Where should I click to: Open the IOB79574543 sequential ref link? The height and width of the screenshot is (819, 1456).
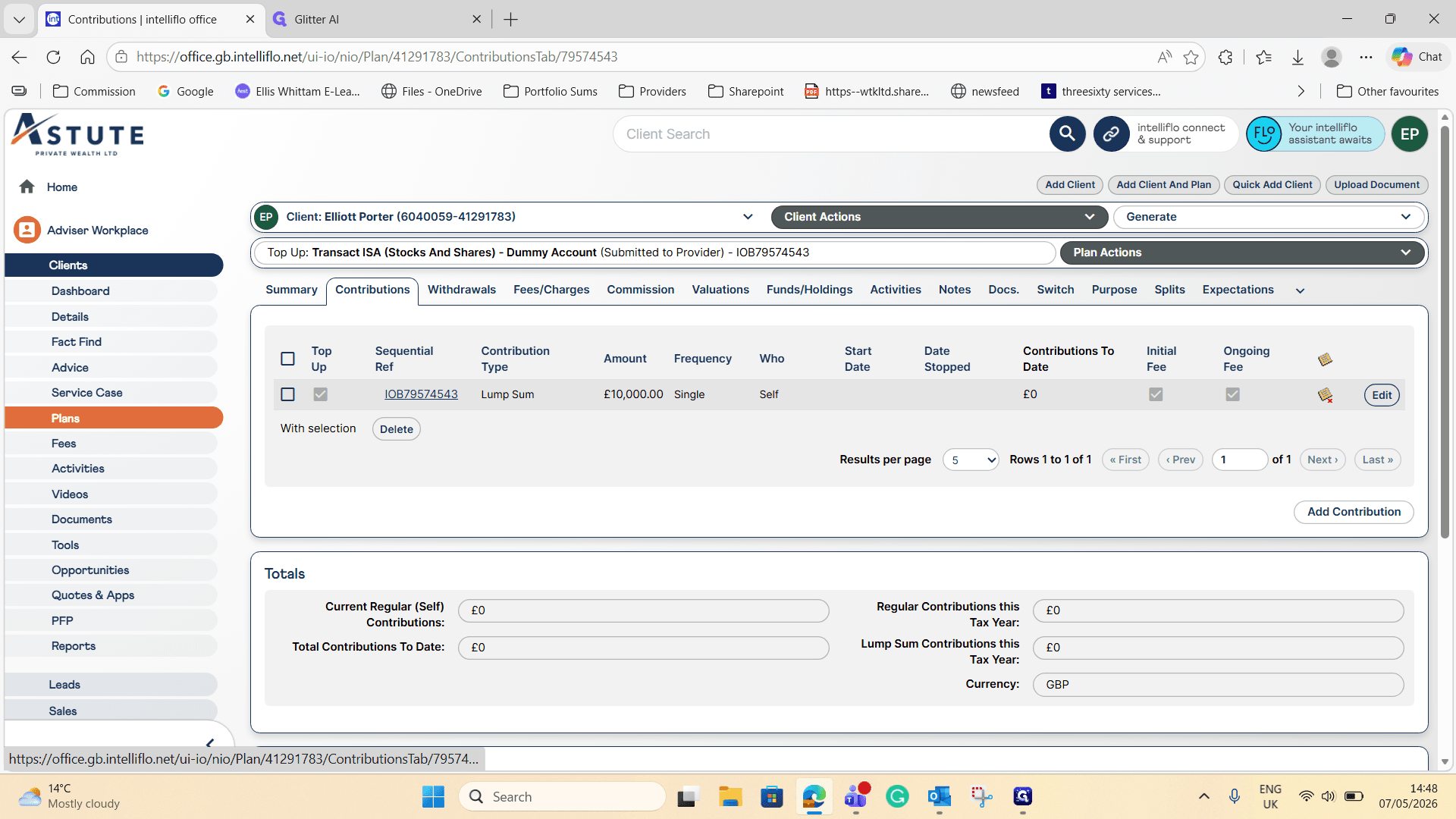point(421,394)
